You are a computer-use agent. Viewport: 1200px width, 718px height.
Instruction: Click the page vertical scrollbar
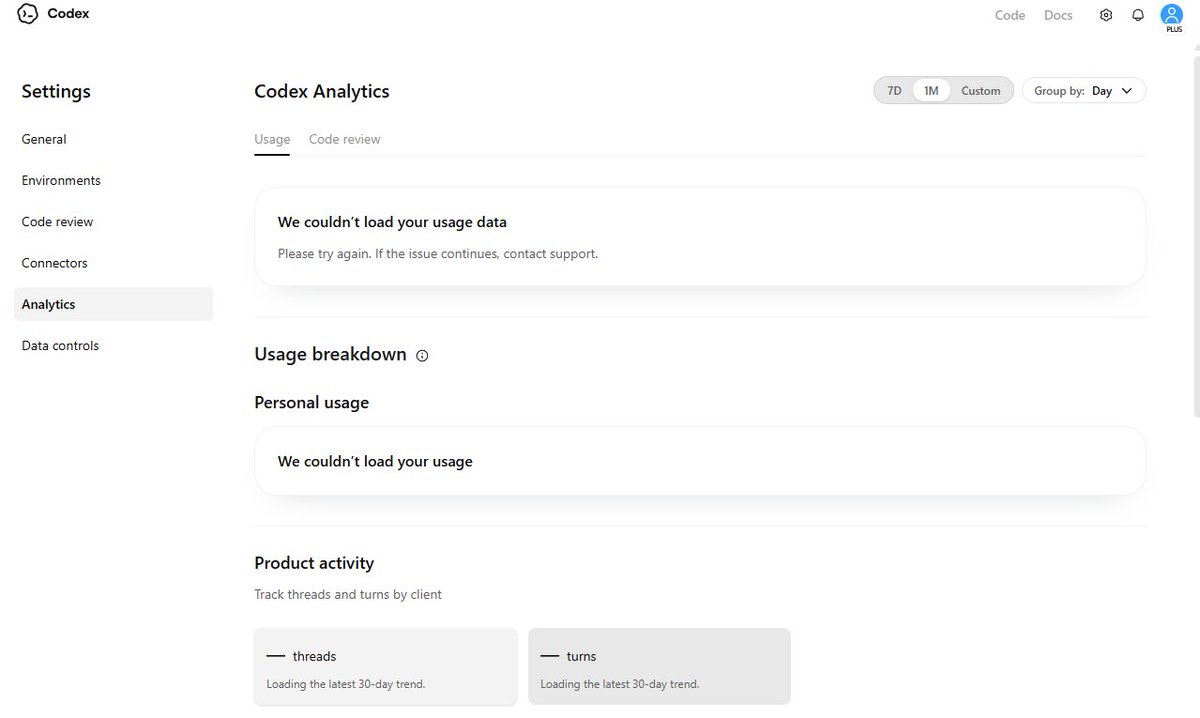tap(1195, 235)
